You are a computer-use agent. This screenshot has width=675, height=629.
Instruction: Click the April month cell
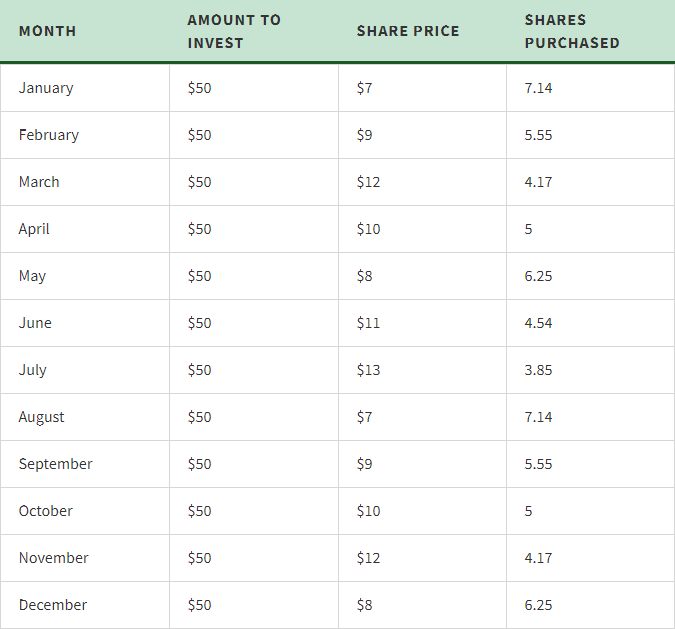34,229
